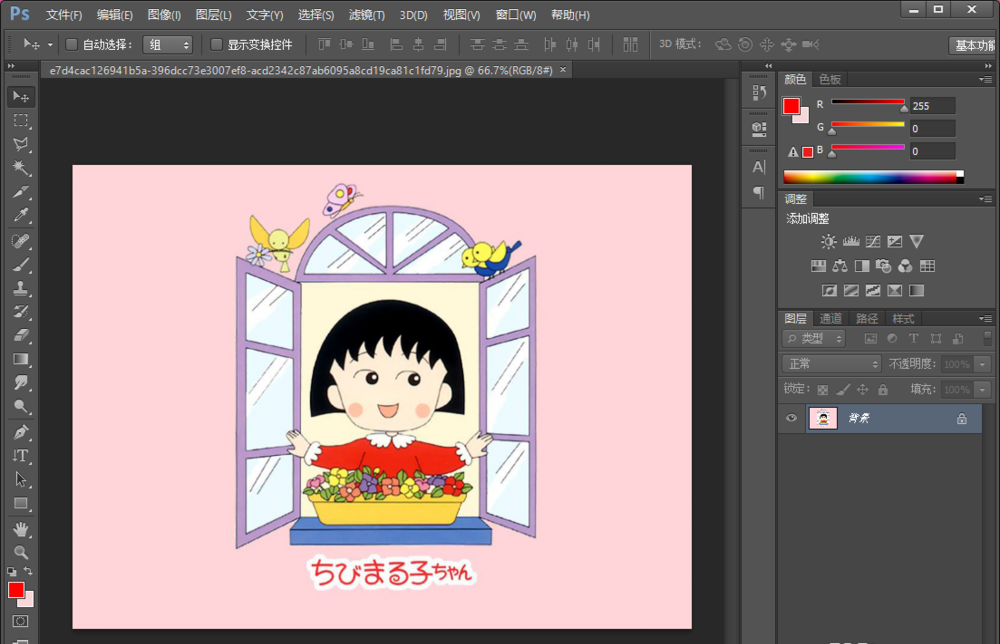Hide the 背景 layer visibility
This screenshot has width=1000, height=644.
791,418
